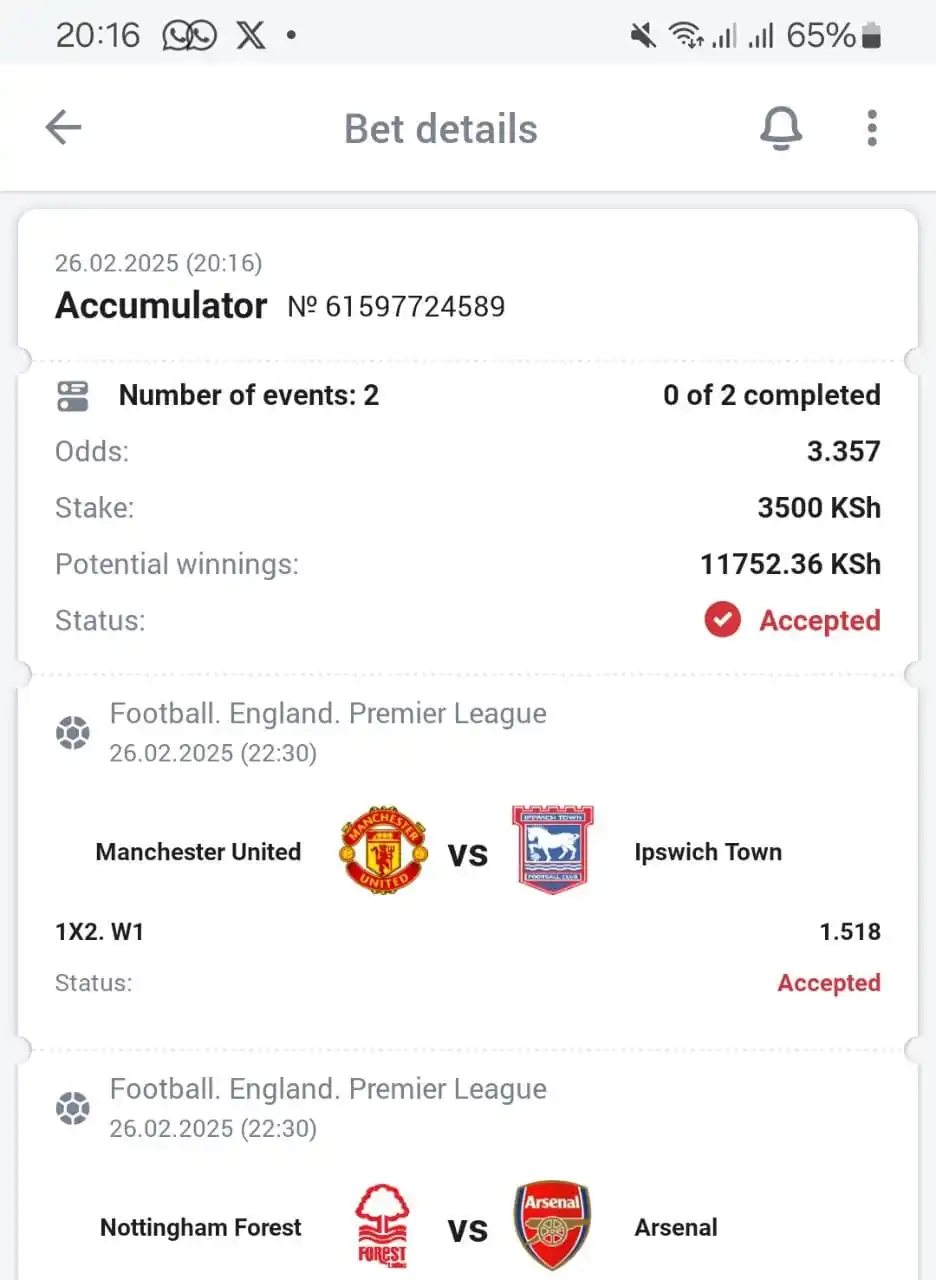Image resolution: width=936 pixels, height=1280 pixels.
Task: Tap the Nottingham Forest team name
Action: [x=200, y=1227]
